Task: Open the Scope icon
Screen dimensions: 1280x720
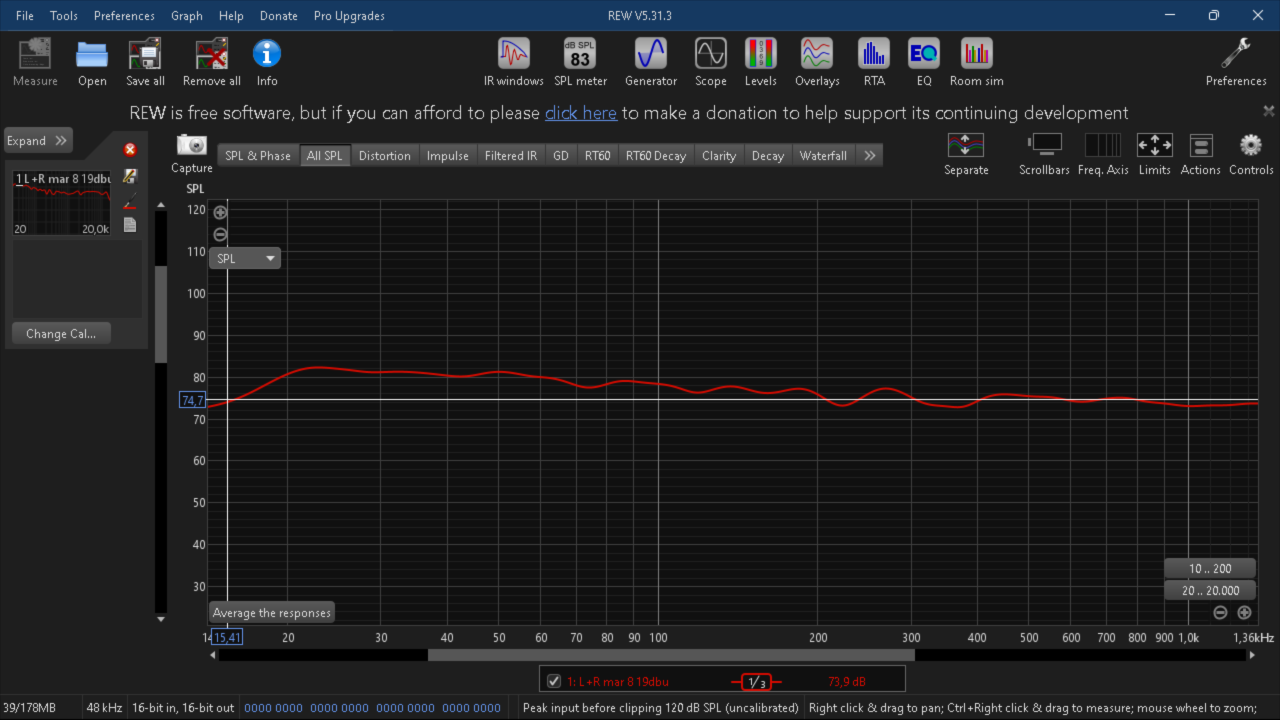Action: [711, 62]
